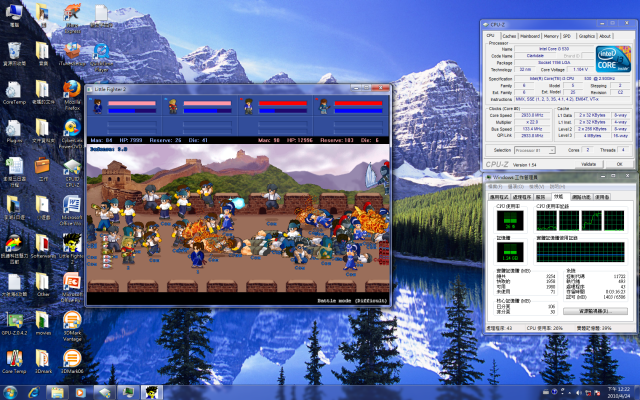Viewport: 640px width, 400px height.
Task: Open GPU-Z.0.4.2 desktop icon
Action: (14, 323)
